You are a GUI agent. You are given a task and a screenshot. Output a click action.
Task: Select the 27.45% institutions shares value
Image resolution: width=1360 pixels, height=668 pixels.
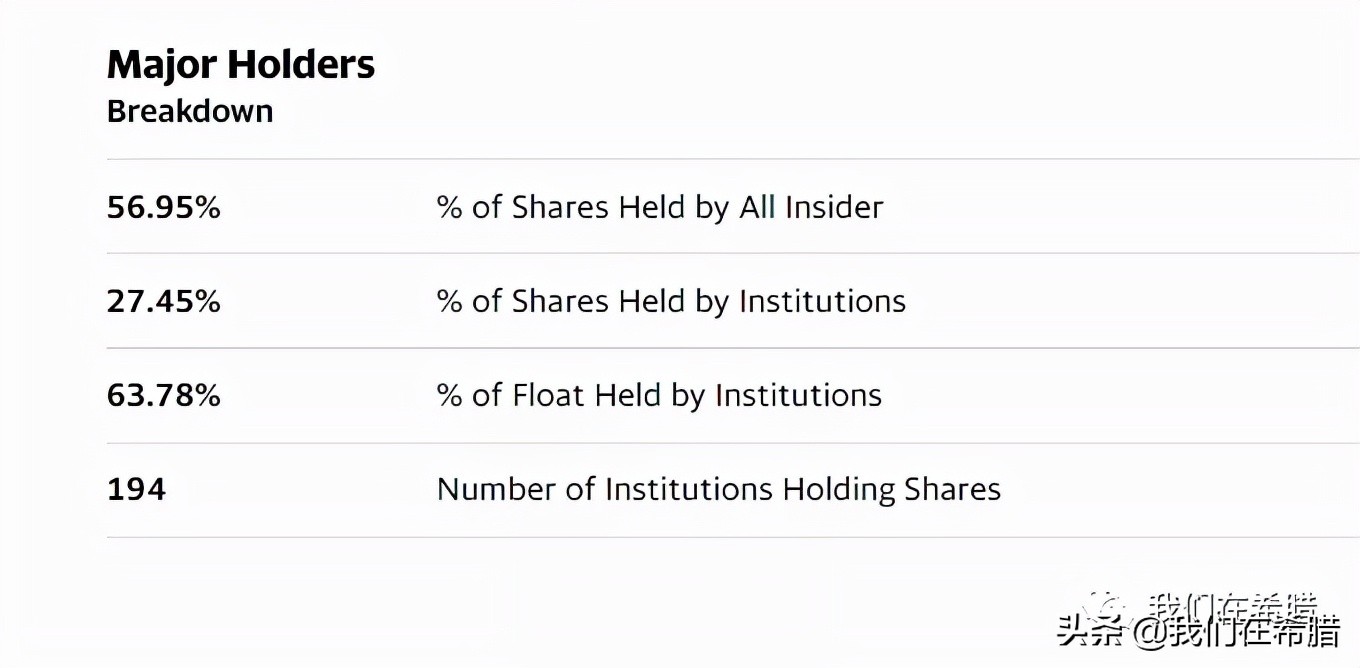pos(163,301)
